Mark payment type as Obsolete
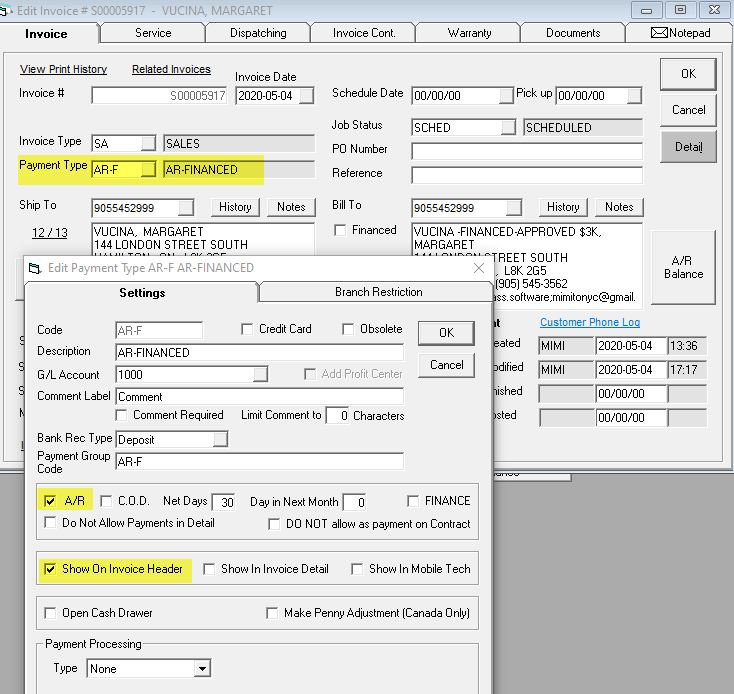Screen dimensions: 734x694 click(x=348, y=329)
